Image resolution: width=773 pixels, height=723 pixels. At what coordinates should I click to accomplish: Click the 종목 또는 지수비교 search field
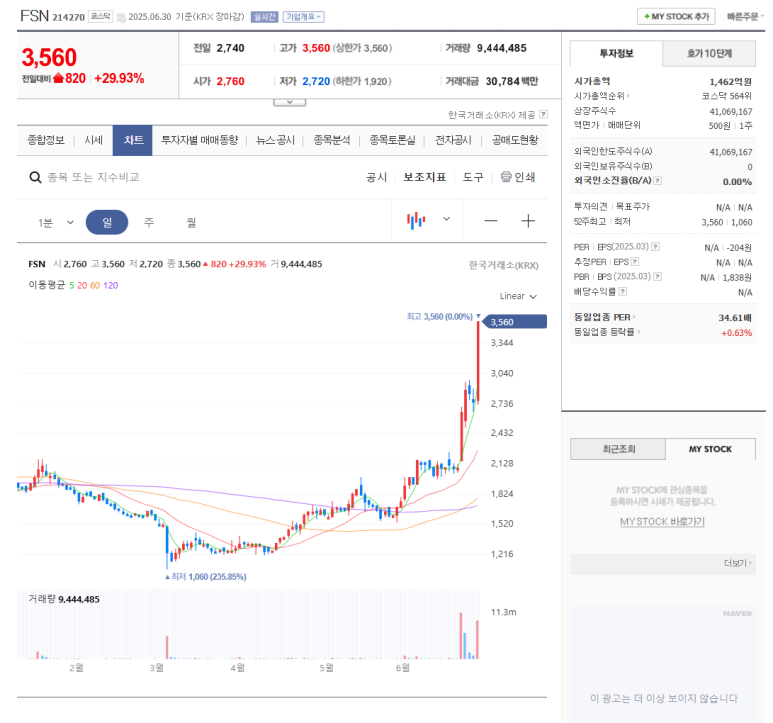93,177
